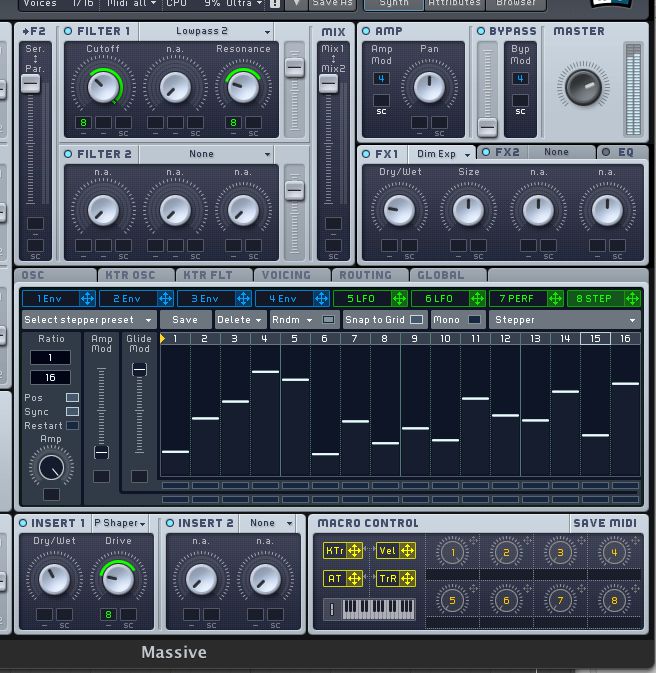The height and width of the screenshot is (673, 656).
Task: Click the 5 LFO drag-handle crosshair icon
Action: coord(399,298)
